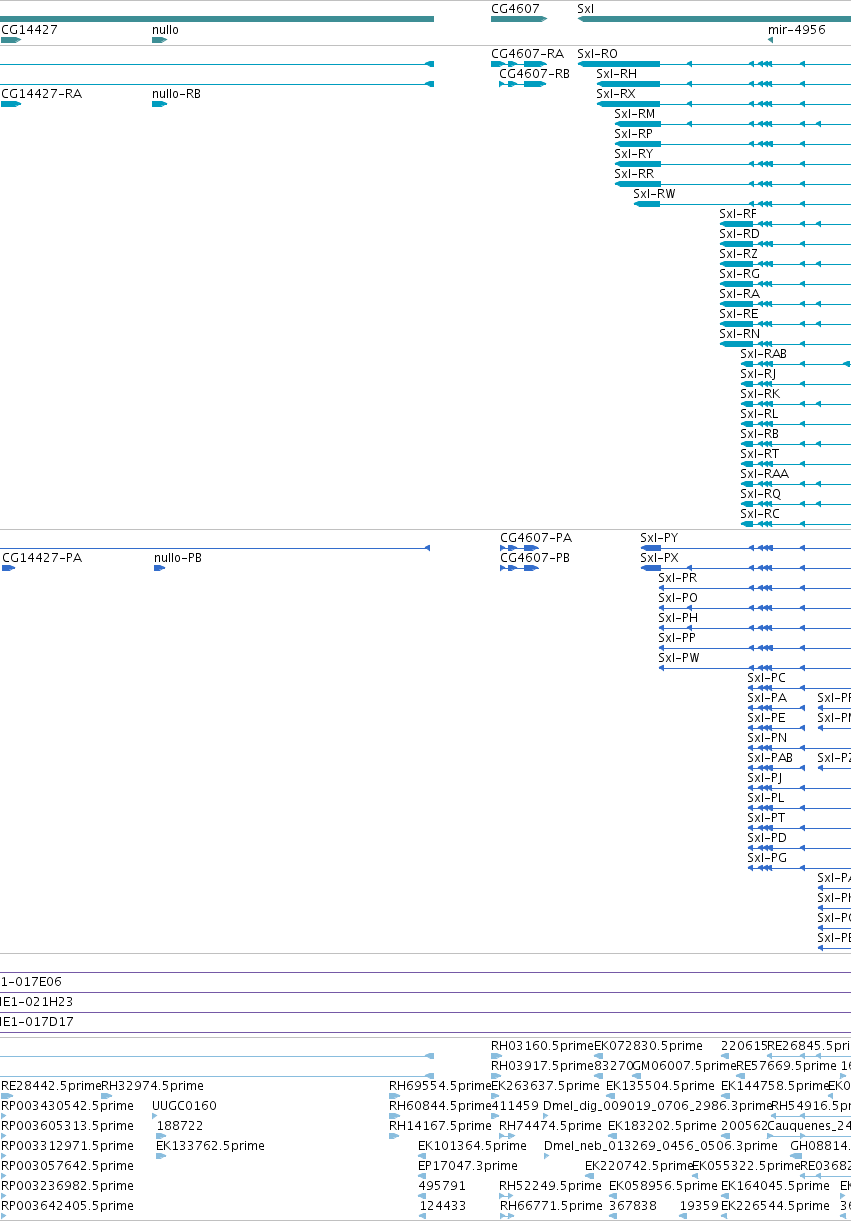This screenshot has height=1221, width=851.
Task: Click the IE1-021H23 insertion track label
Action: pyautogui.click(x=37, y=1002)
